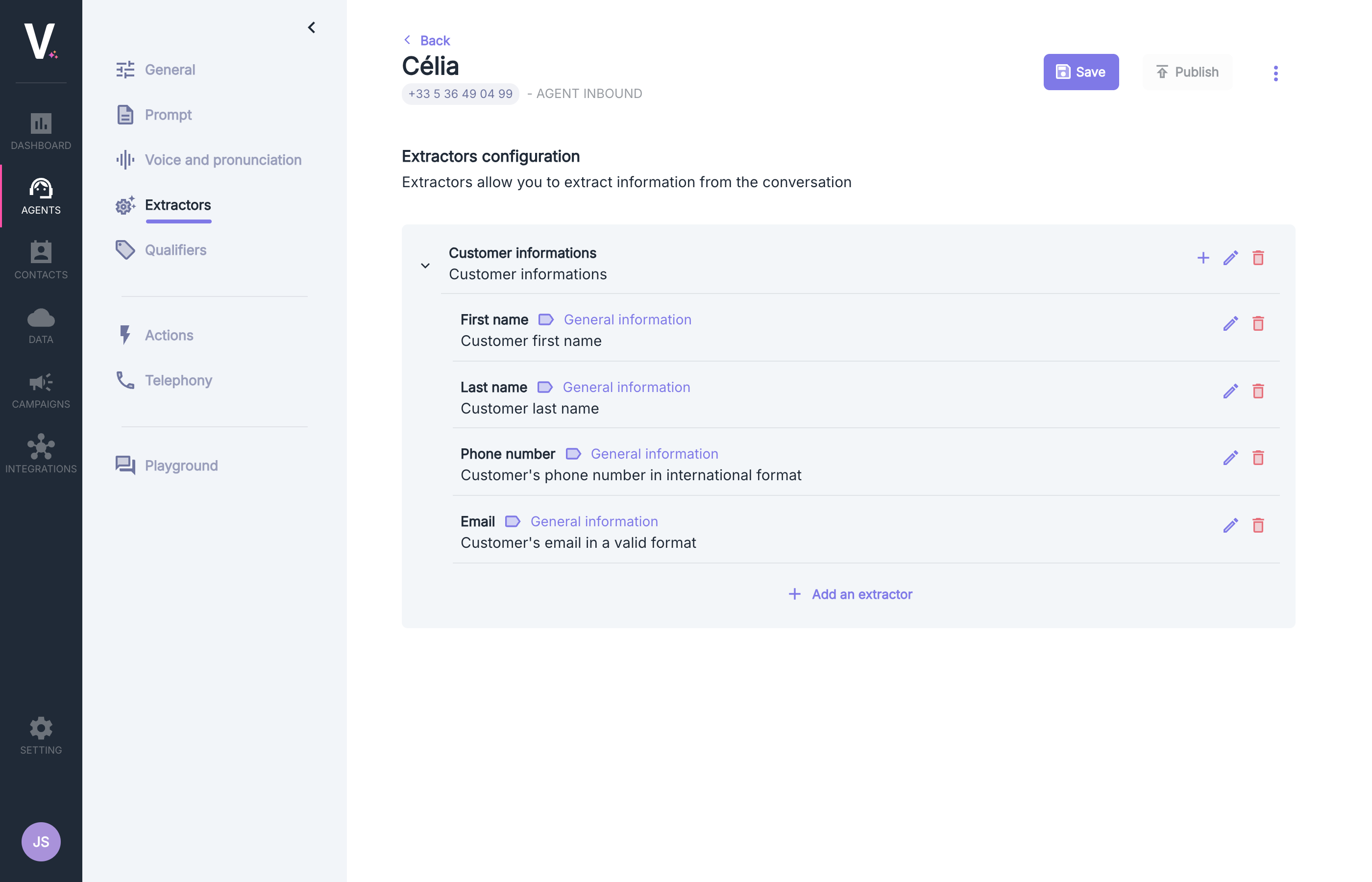Open Setting gear in sidebar

(x=41, y=735)
